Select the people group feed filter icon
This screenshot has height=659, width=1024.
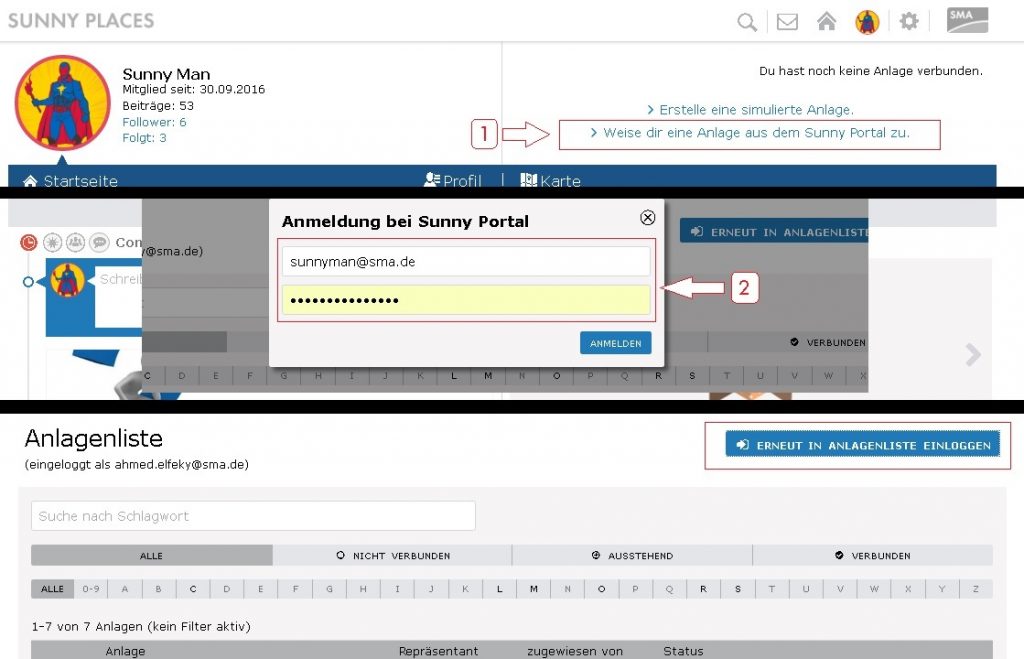(x=76, y=243)
